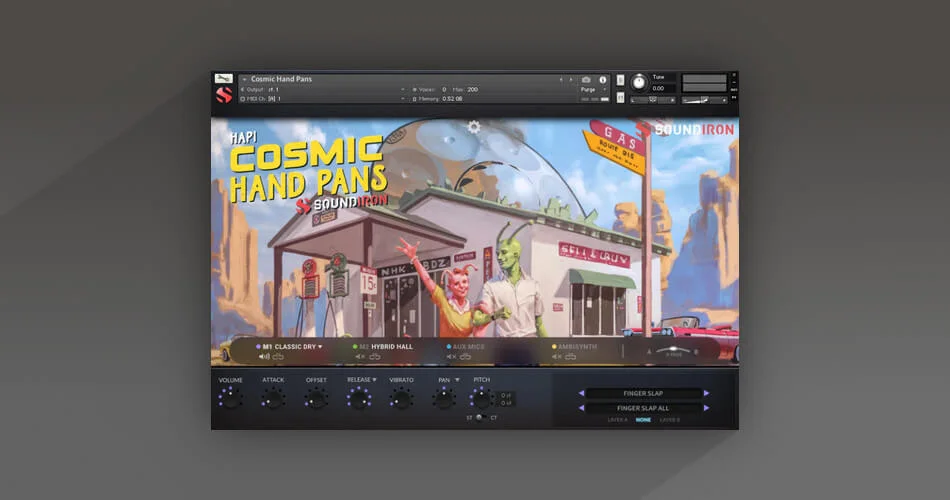Open the Release mode dropdown arrow

(374, 380)
